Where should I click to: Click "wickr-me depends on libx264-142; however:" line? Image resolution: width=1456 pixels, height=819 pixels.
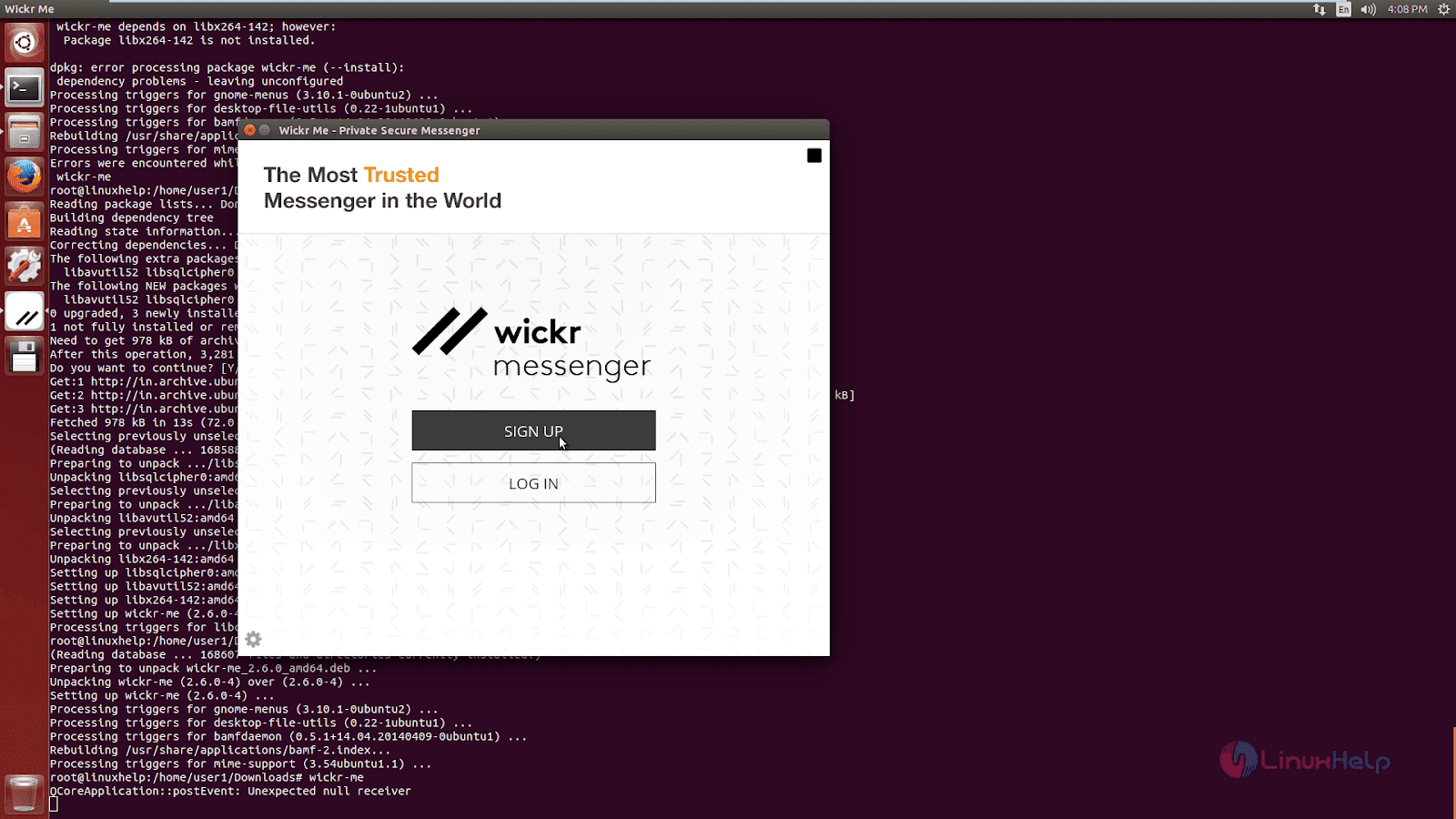[196, 26]
